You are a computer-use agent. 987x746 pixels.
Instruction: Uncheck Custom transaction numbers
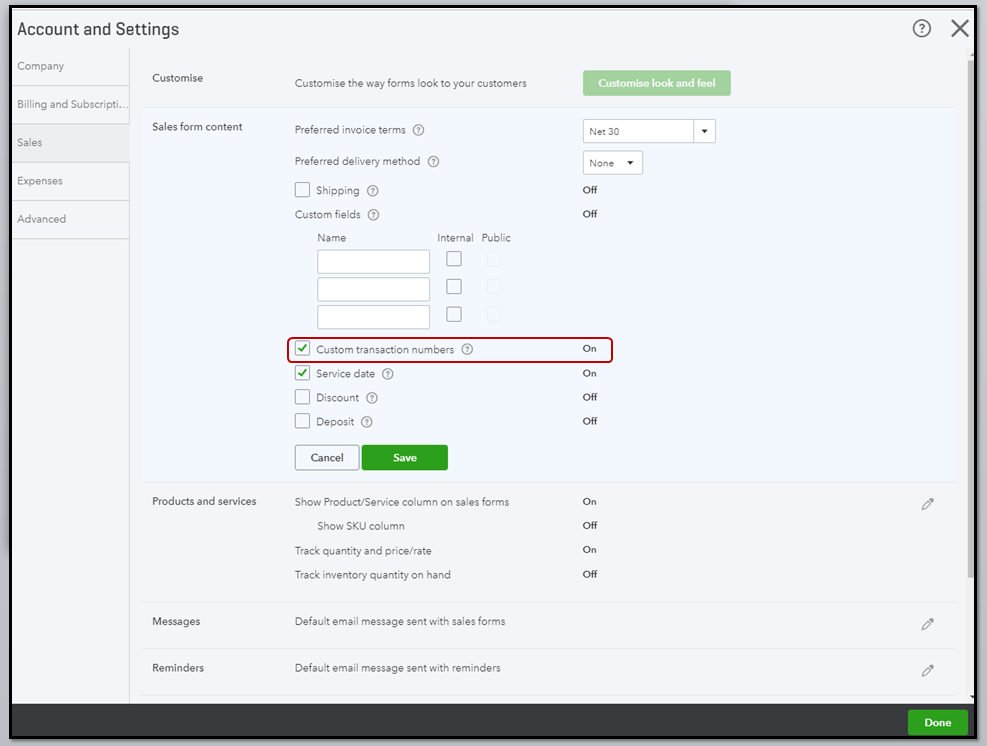coord(302,350)
